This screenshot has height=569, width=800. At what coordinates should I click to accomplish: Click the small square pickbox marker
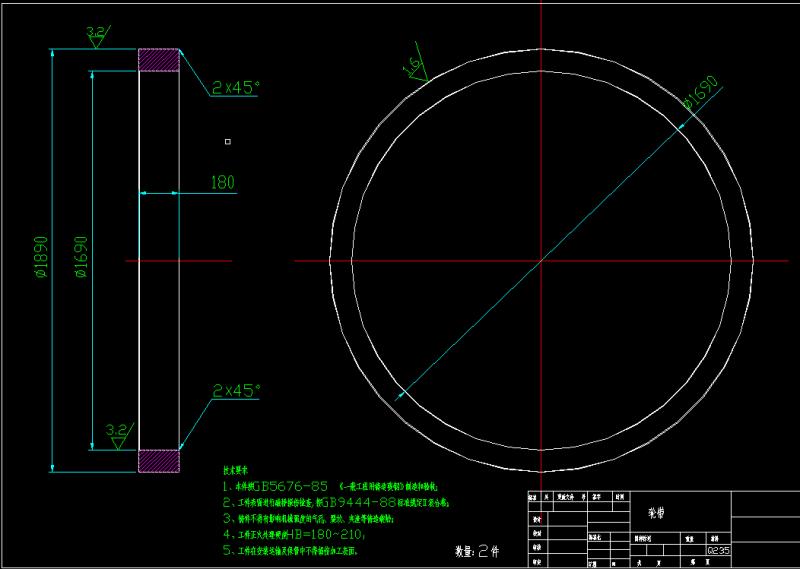(x=228, y=142)
